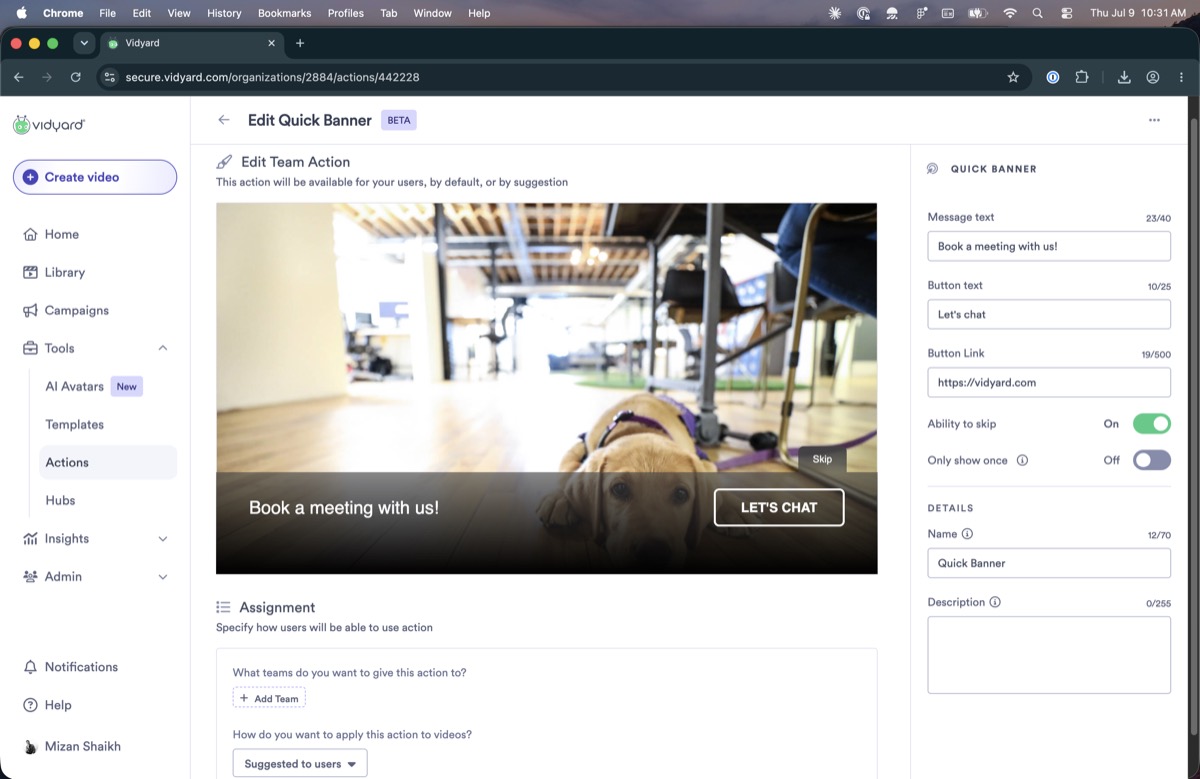Click the Chrome downloads icon

pyautogui.click(x=1124, y=77)
